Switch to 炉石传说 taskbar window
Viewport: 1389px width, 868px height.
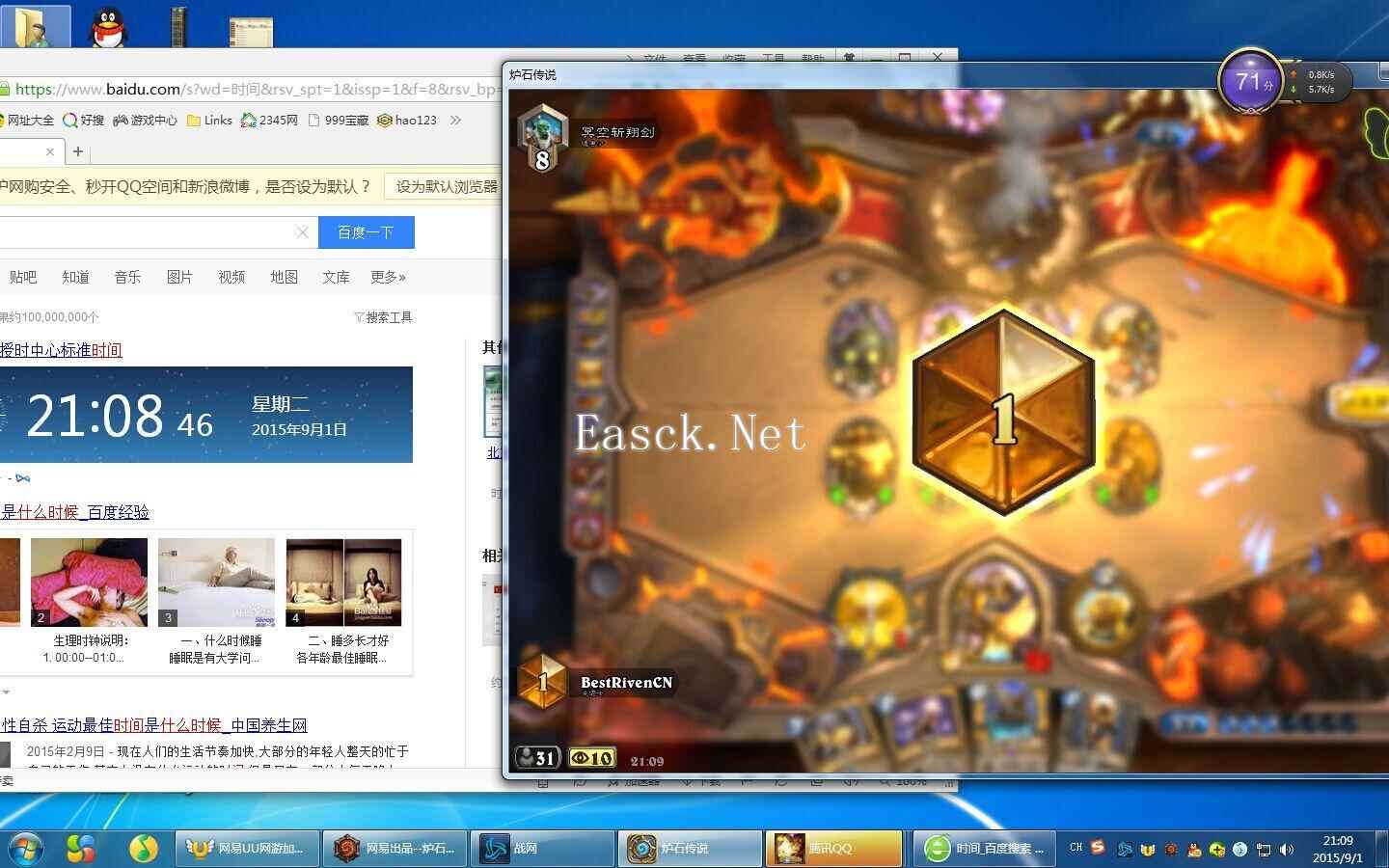(x=690, y=849)
